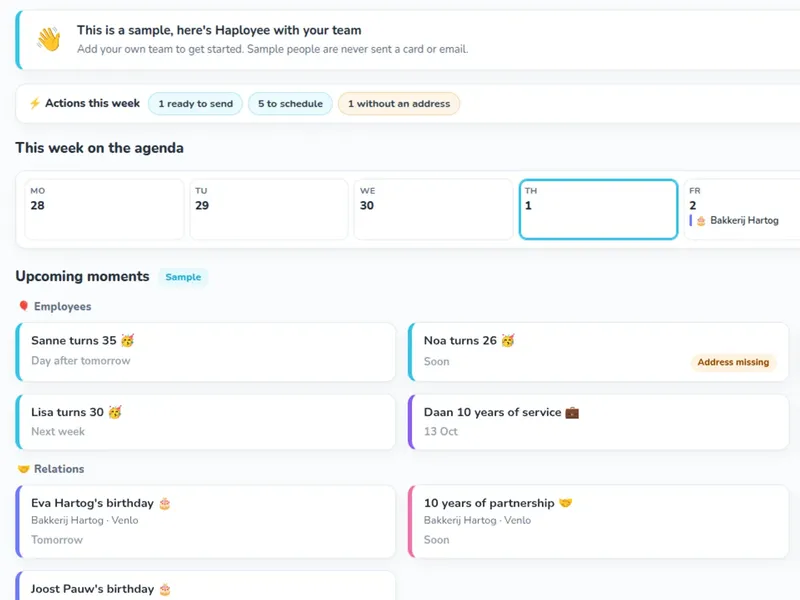Open 'Joost Pauw's birthday' card

(x=206, y=586)
